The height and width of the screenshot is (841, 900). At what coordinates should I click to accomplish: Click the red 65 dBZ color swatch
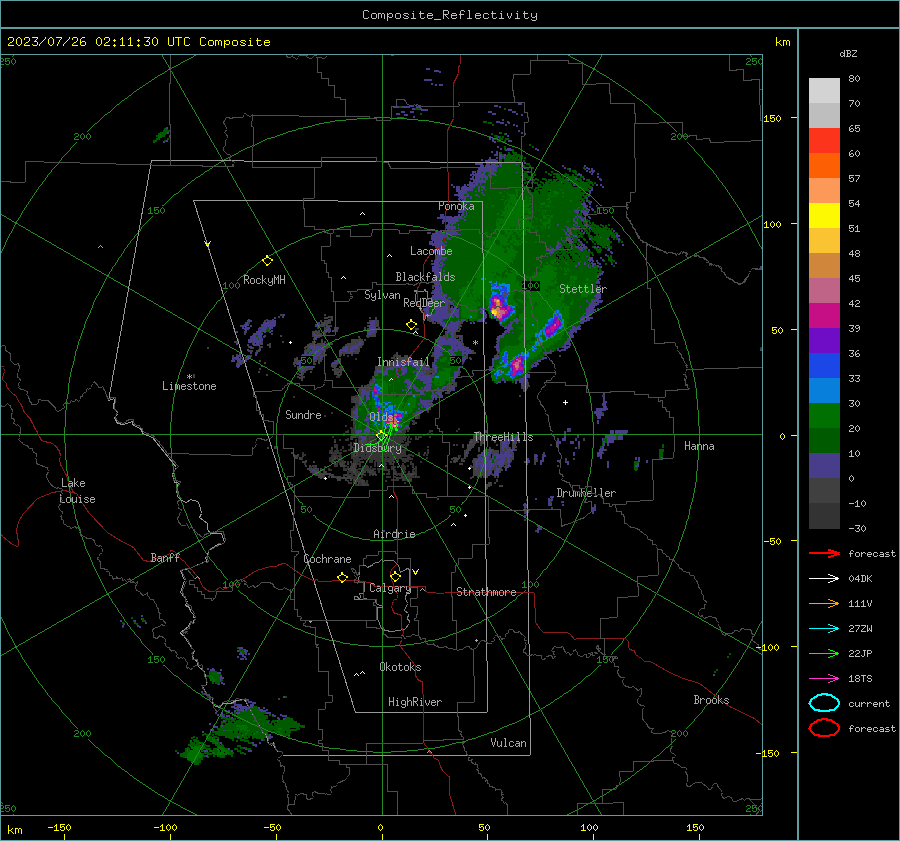coord(824,141)
